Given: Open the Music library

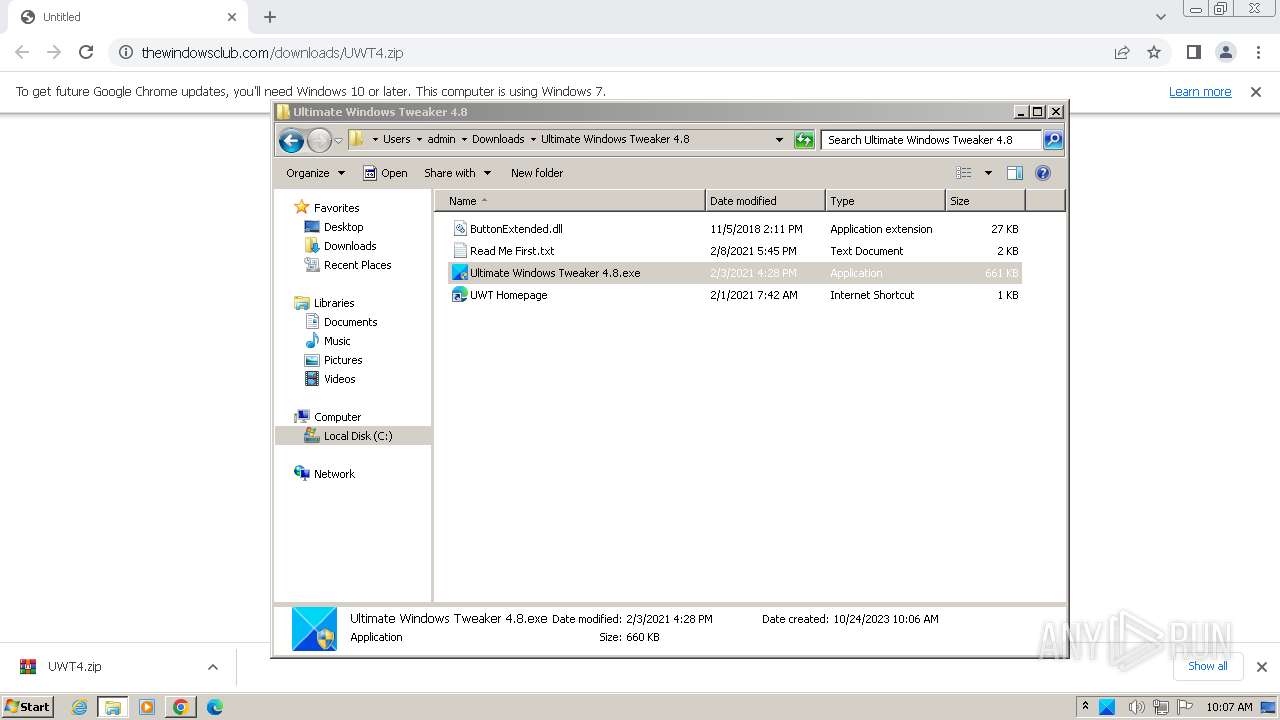Looking at the screenshot, I should point(337,341).
